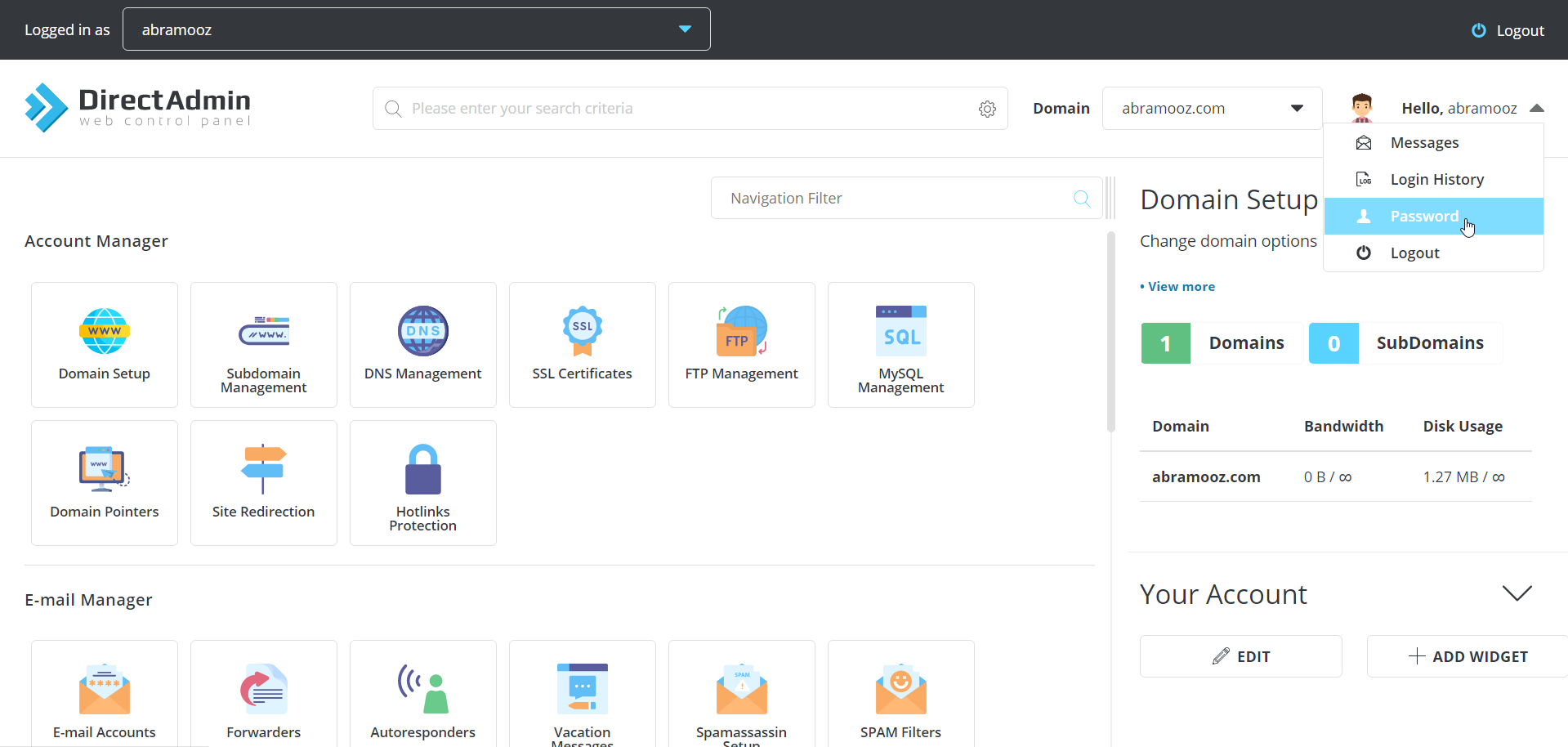The image size is (1568, 747).
Task: Collapse the Your Account section chevron
Action: [x=1517, y=593]
